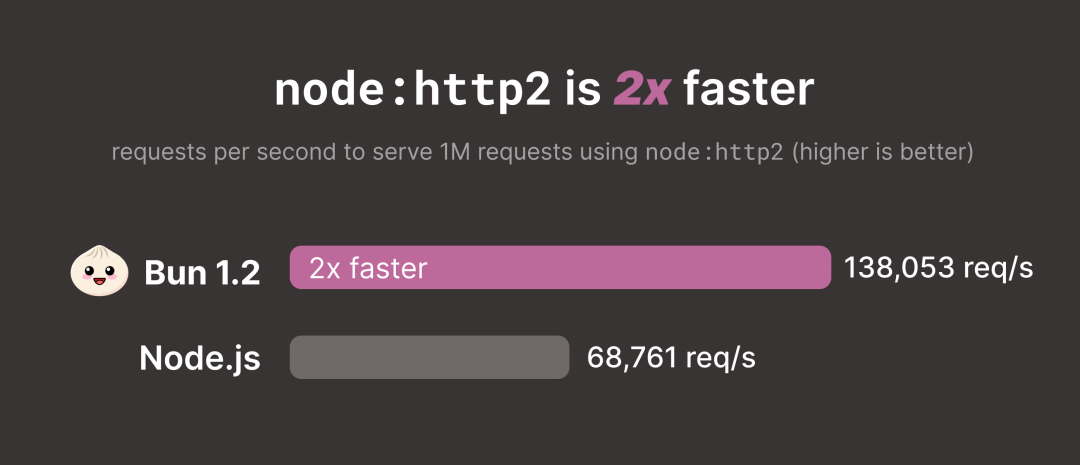This screenshot has height=465, width=1080.
Task: Select the Bun 1.2 label
Action: (x=202, y=273)
